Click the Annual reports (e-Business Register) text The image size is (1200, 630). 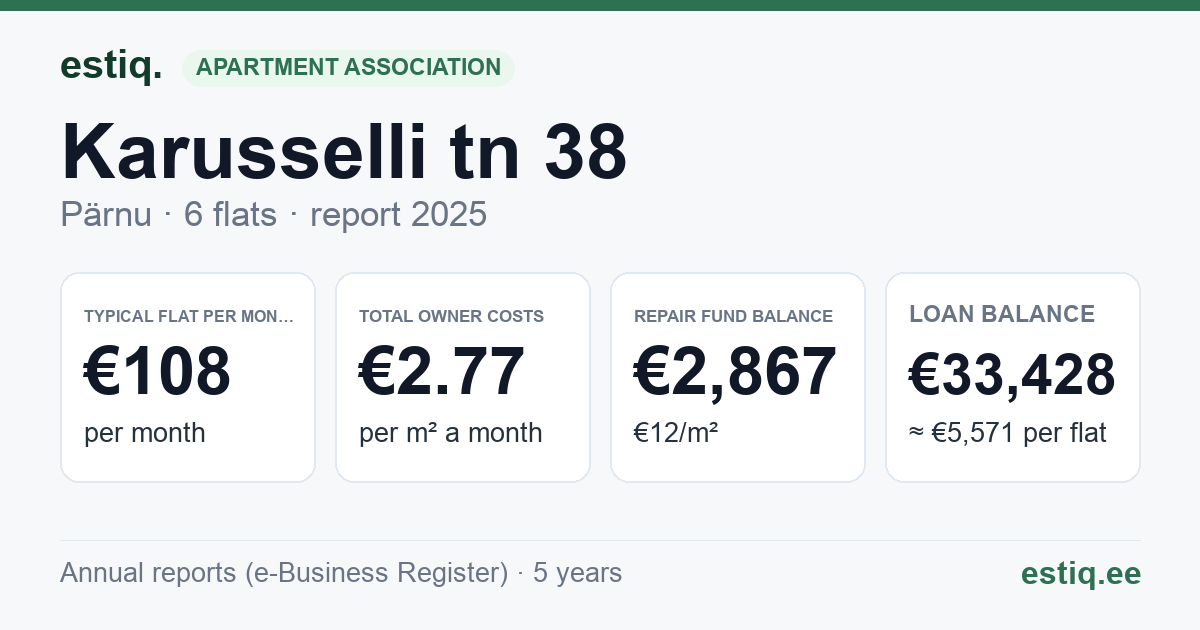284,573
